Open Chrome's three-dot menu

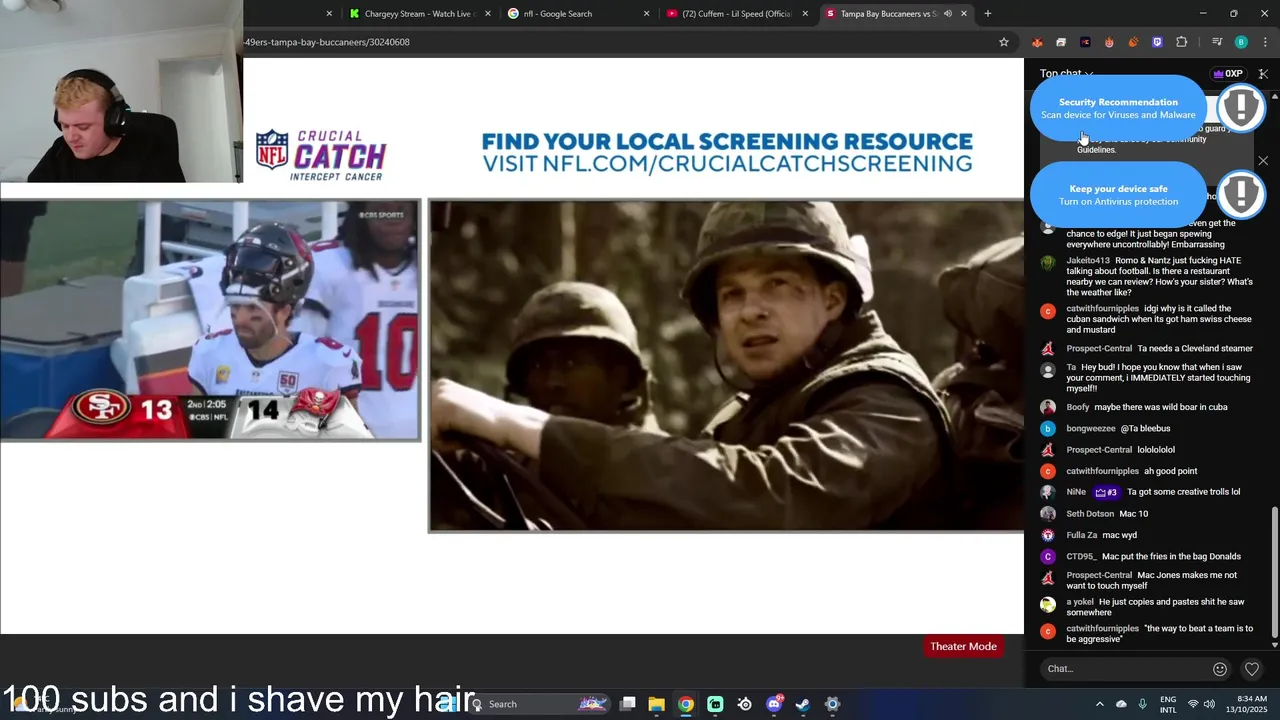tap(1264, 42)
